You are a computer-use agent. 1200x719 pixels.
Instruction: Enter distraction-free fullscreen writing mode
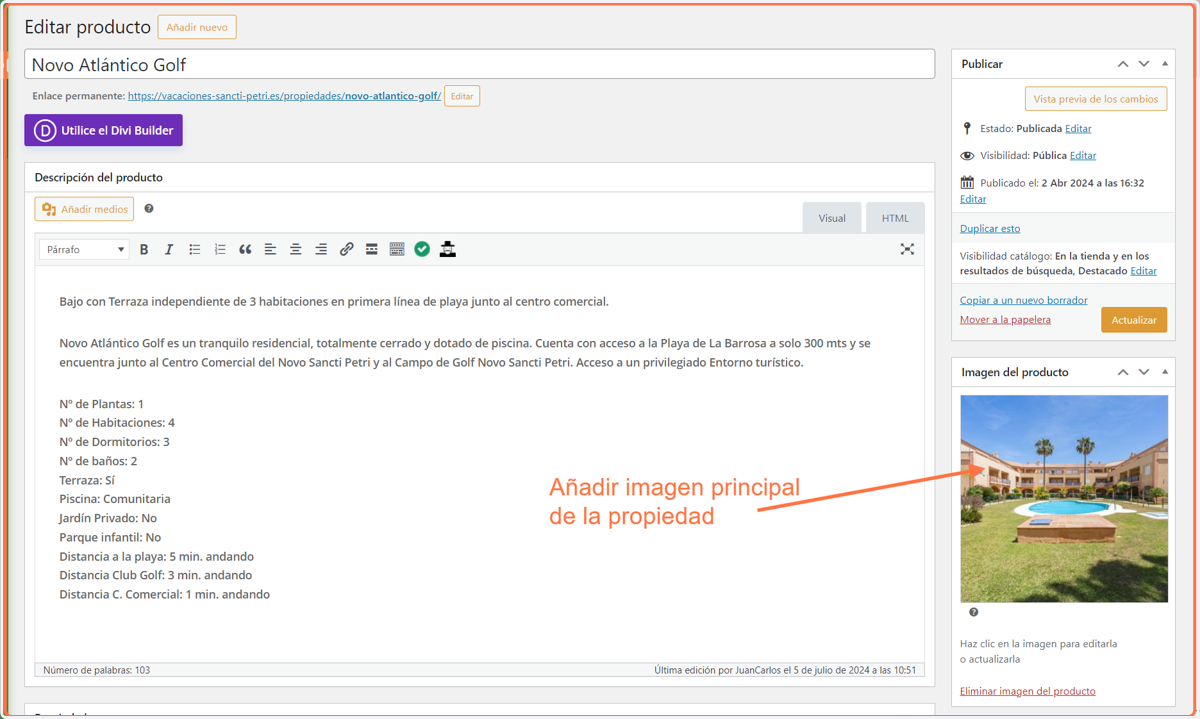907,249
